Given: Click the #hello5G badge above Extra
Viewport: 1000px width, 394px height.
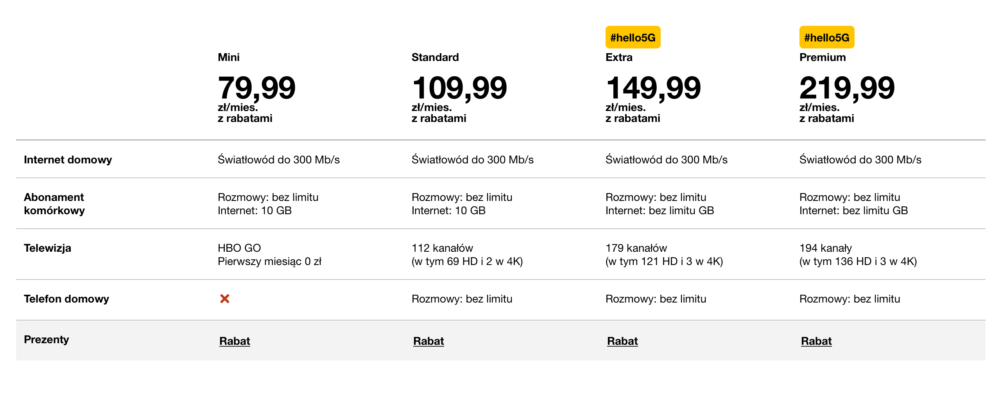Looking at the screenshot, I should (x=633, y=38).
